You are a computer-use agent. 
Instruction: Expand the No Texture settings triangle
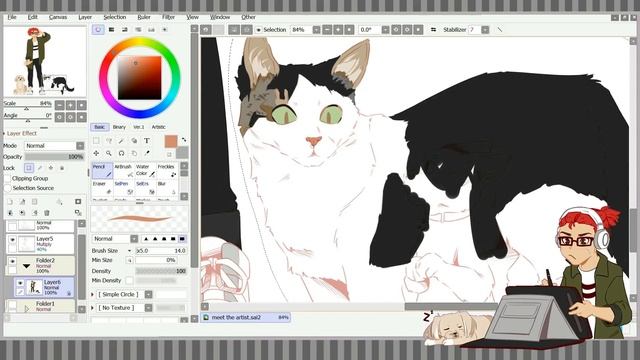93,308
